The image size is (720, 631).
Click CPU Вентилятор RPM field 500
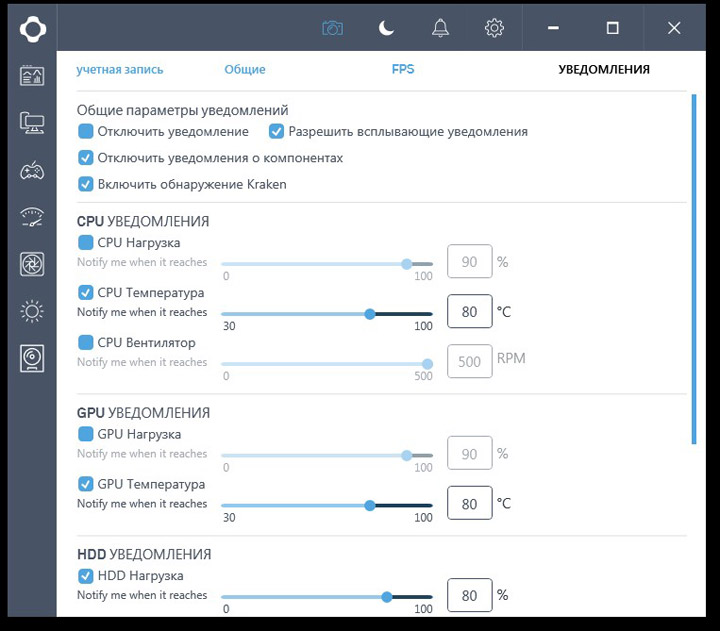470,361
